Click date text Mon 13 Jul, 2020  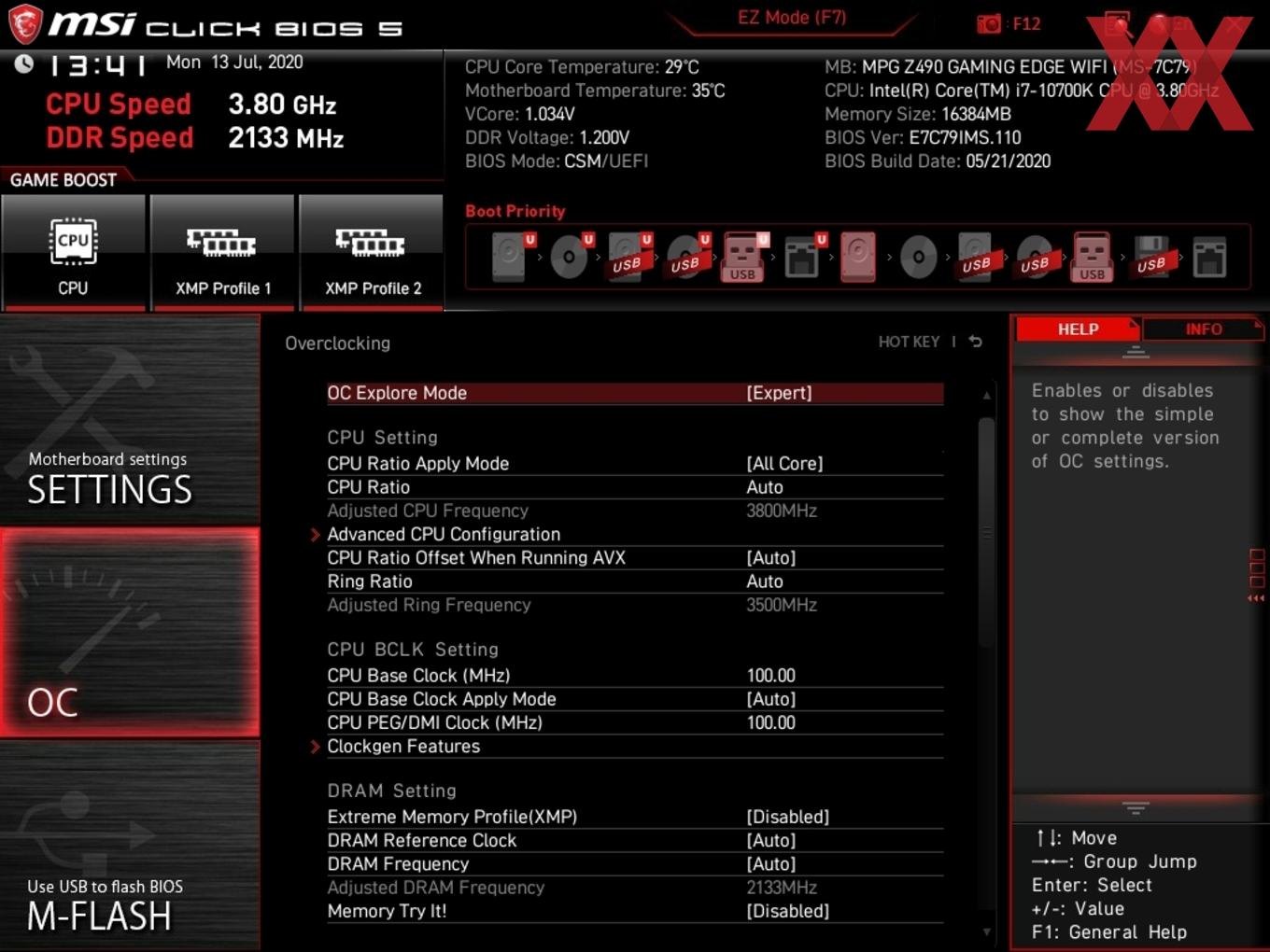point(234,63)
